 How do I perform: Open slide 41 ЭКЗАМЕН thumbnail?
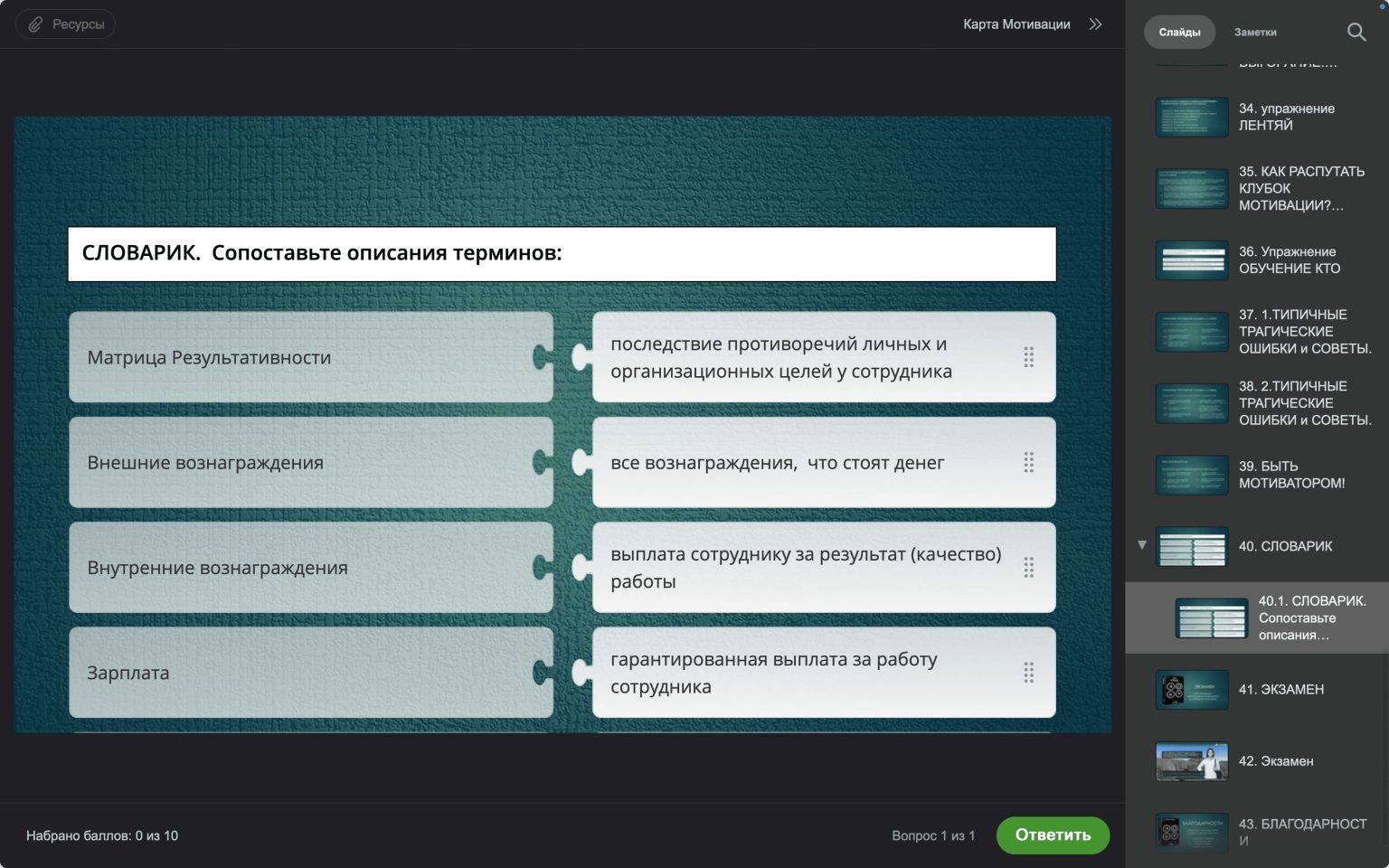[1192, 690]
